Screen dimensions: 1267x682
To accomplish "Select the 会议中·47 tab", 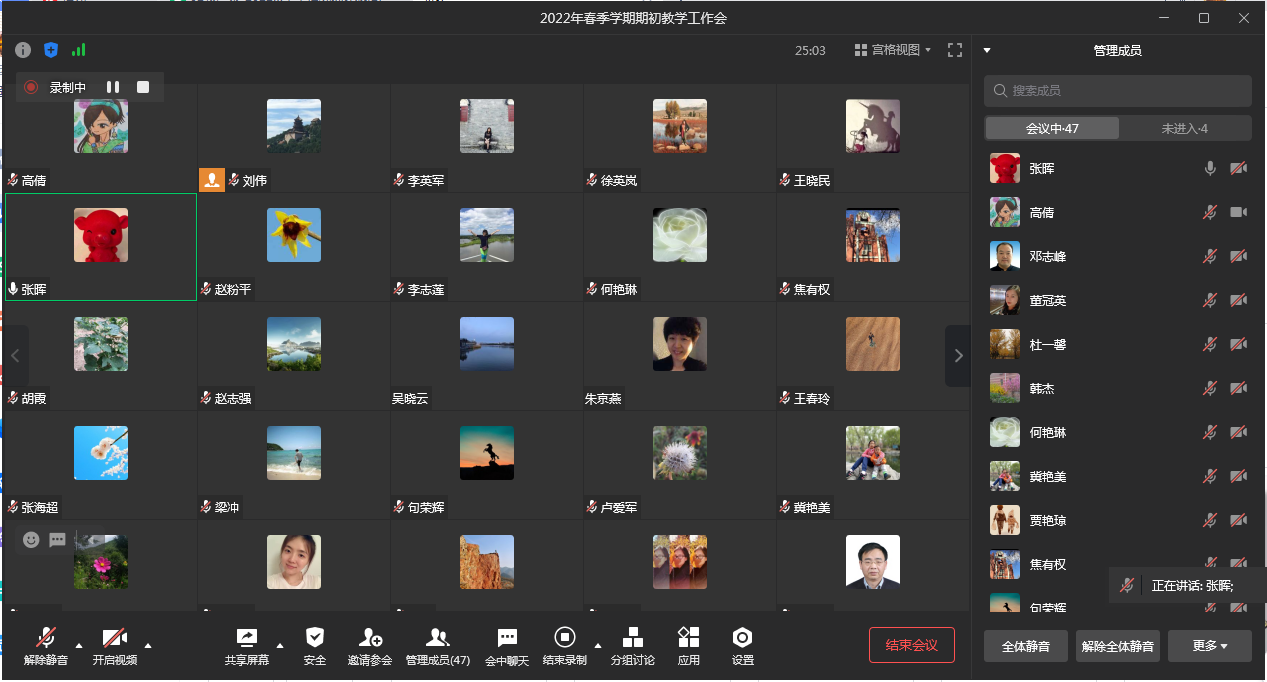I will click(x=1052, y=128).
